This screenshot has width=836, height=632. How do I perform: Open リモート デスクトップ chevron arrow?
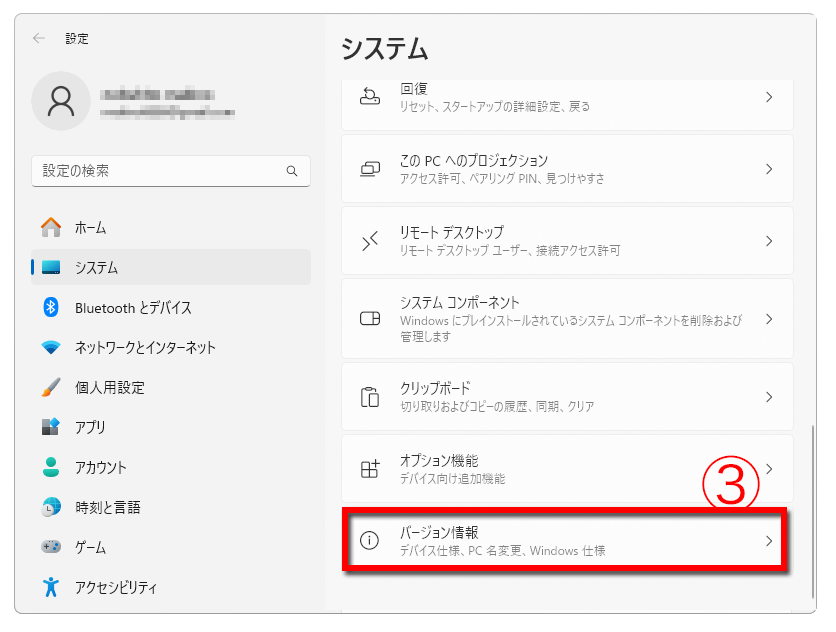pyautogui.click(x=768, y=241)
